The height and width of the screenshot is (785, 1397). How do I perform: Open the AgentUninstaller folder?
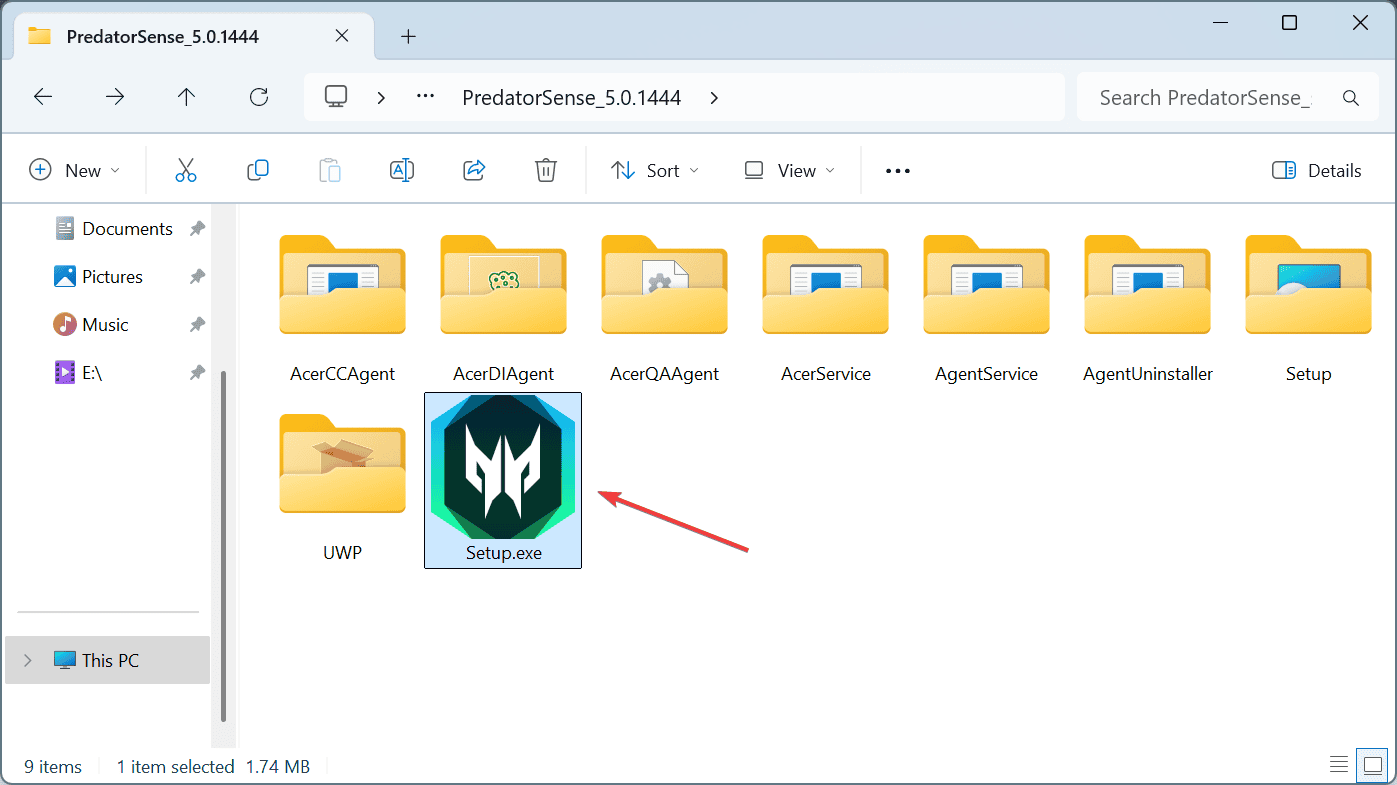1147,310
